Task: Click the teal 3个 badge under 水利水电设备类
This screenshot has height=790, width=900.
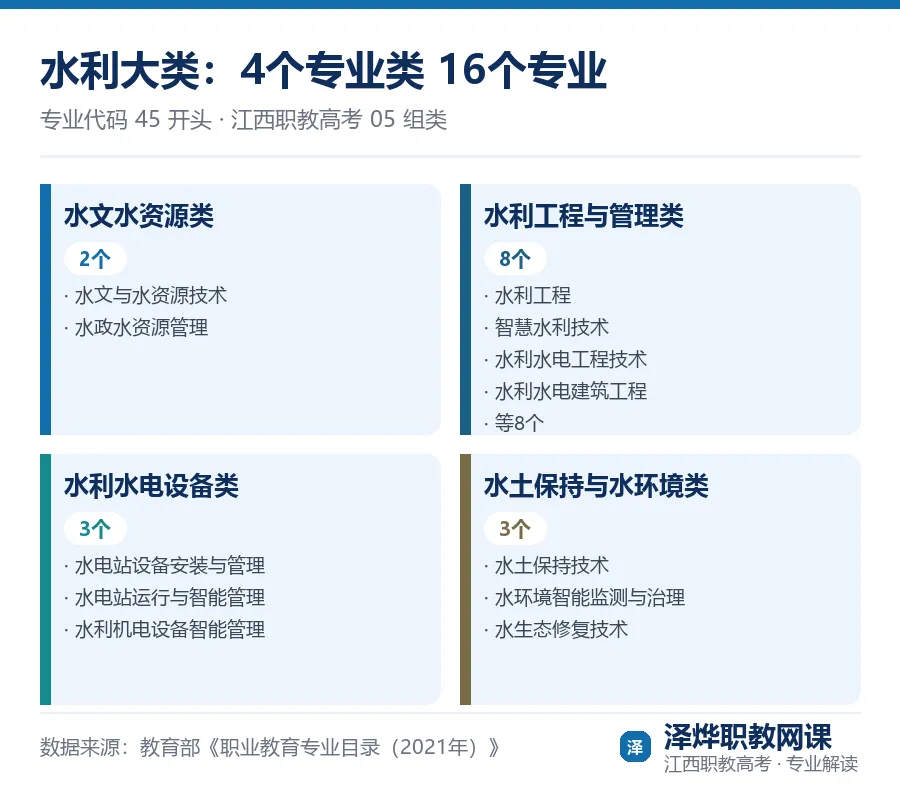Action: click(x=95, y=529)
